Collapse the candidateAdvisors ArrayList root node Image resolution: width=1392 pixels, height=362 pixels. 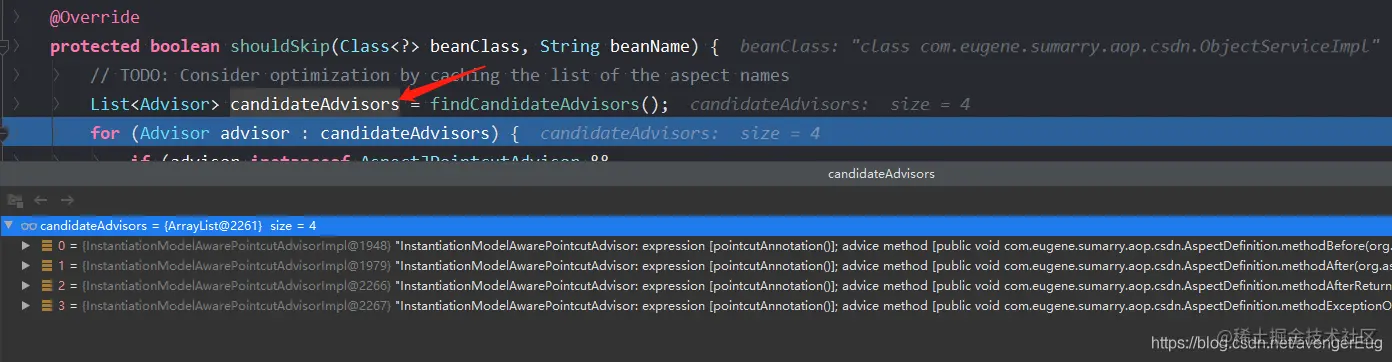[x=9, y=226]
